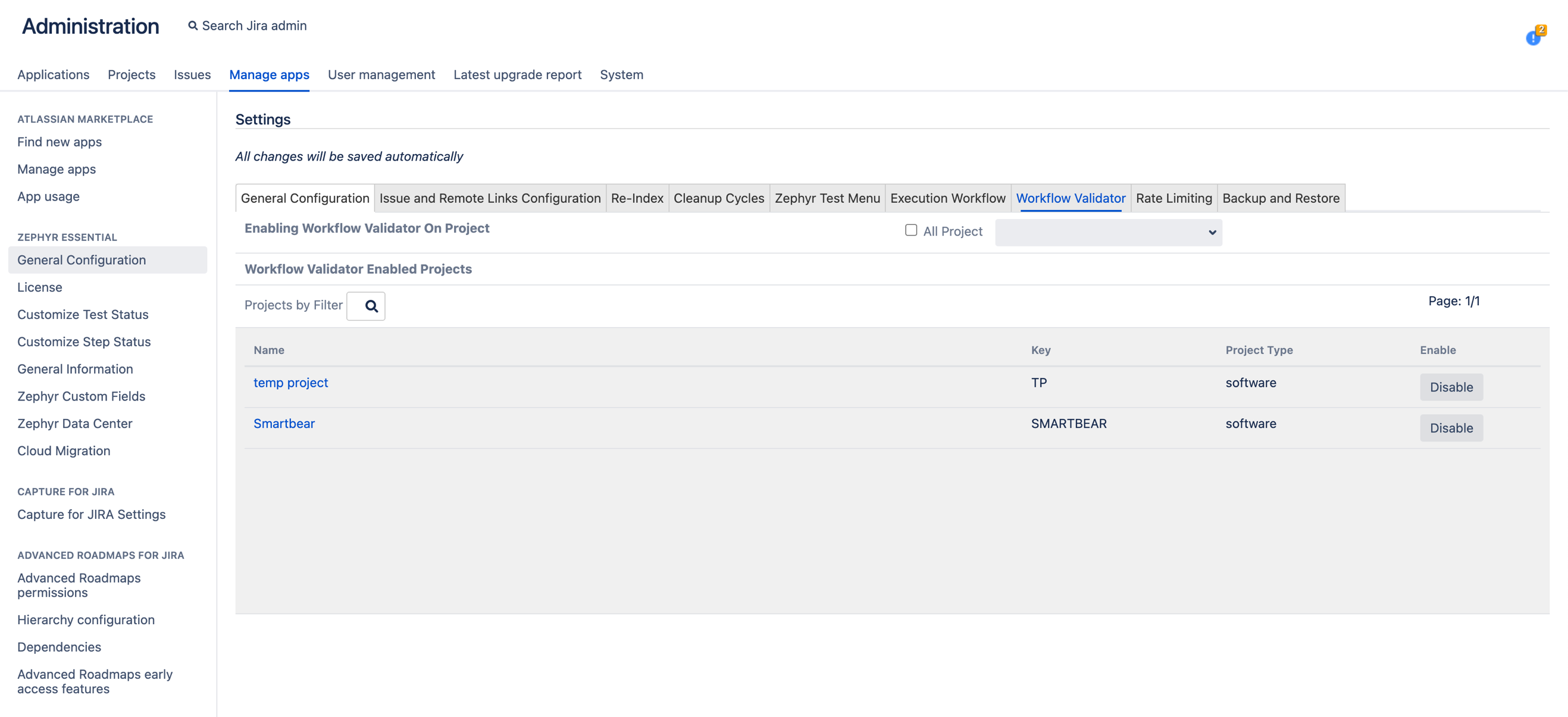The width and height of the screenshot is (1568, 717).
Task: Open the project selection dropdown next to All Project
Action: coord(1108,232)
